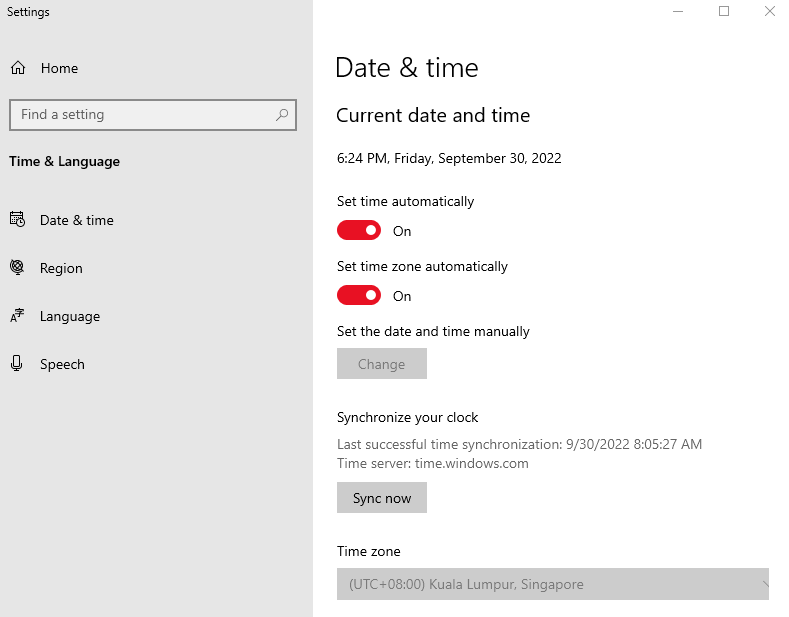
Task: Click the Date & time page title
Action: [407, 67]
